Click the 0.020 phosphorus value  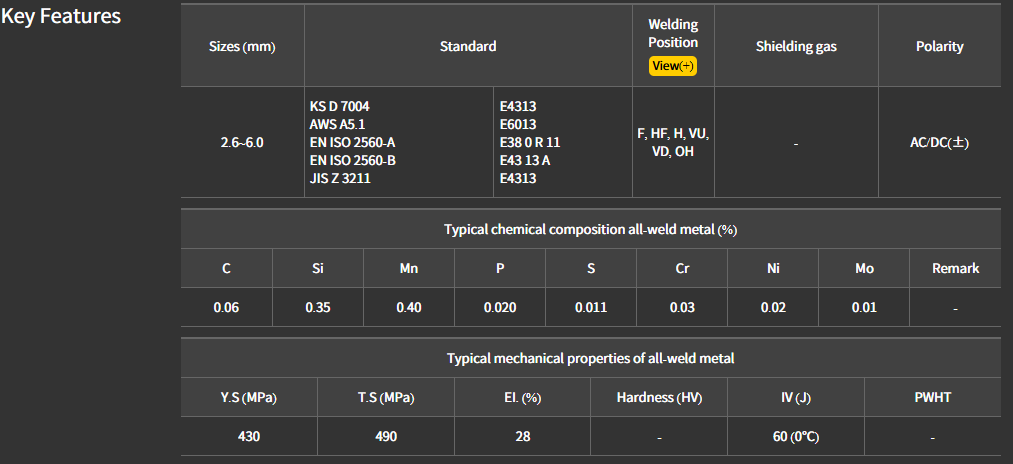500,307
